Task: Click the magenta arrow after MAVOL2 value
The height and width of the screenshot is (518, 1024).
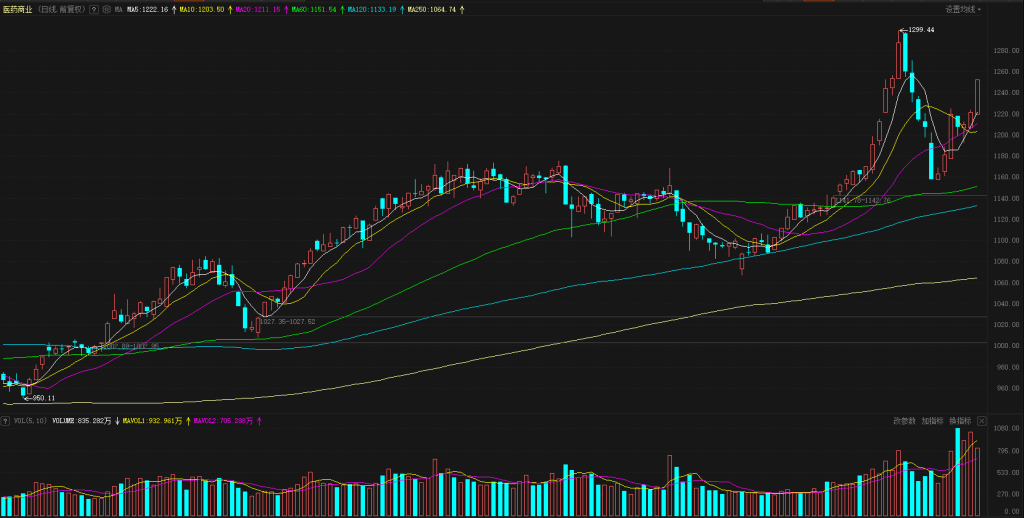Action: click(x=260, y=421)
